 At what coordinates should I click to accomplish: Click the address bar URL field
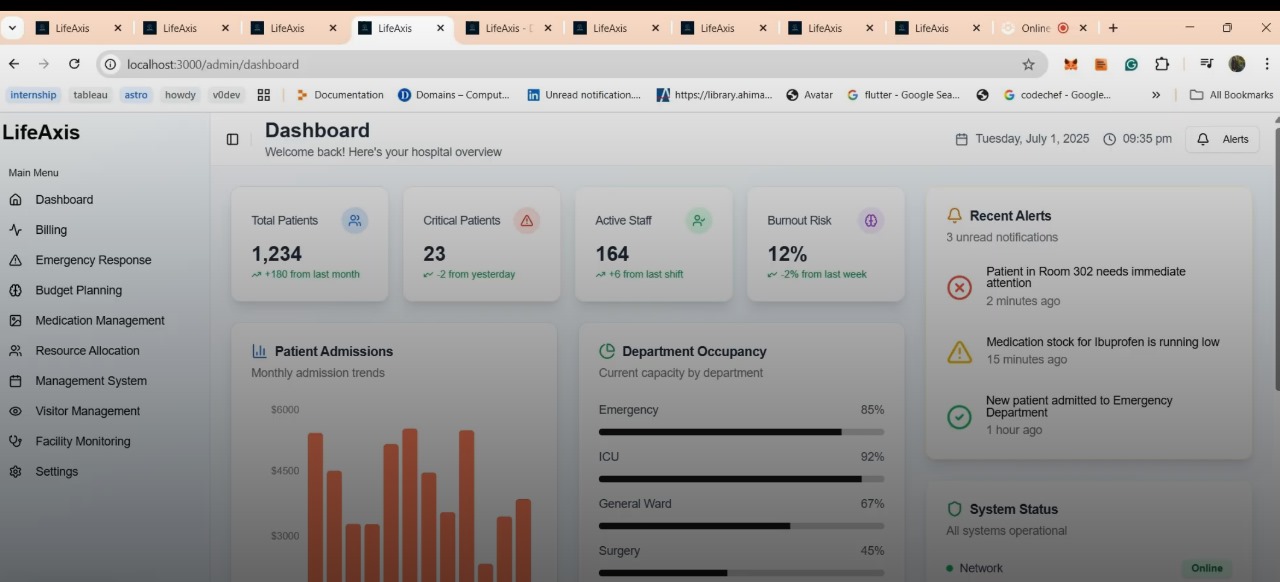pos(570,64)
